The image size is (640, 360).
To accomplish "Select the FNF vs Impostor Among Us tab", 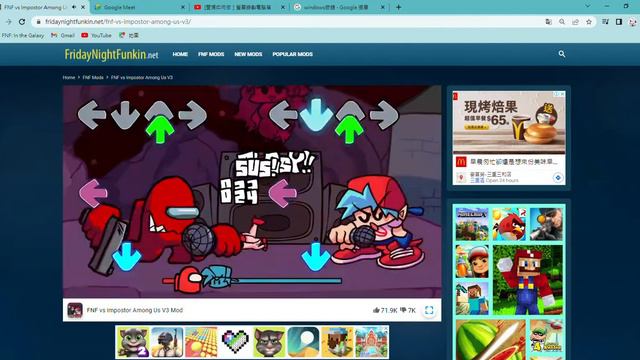I will [x=44, y=7].
